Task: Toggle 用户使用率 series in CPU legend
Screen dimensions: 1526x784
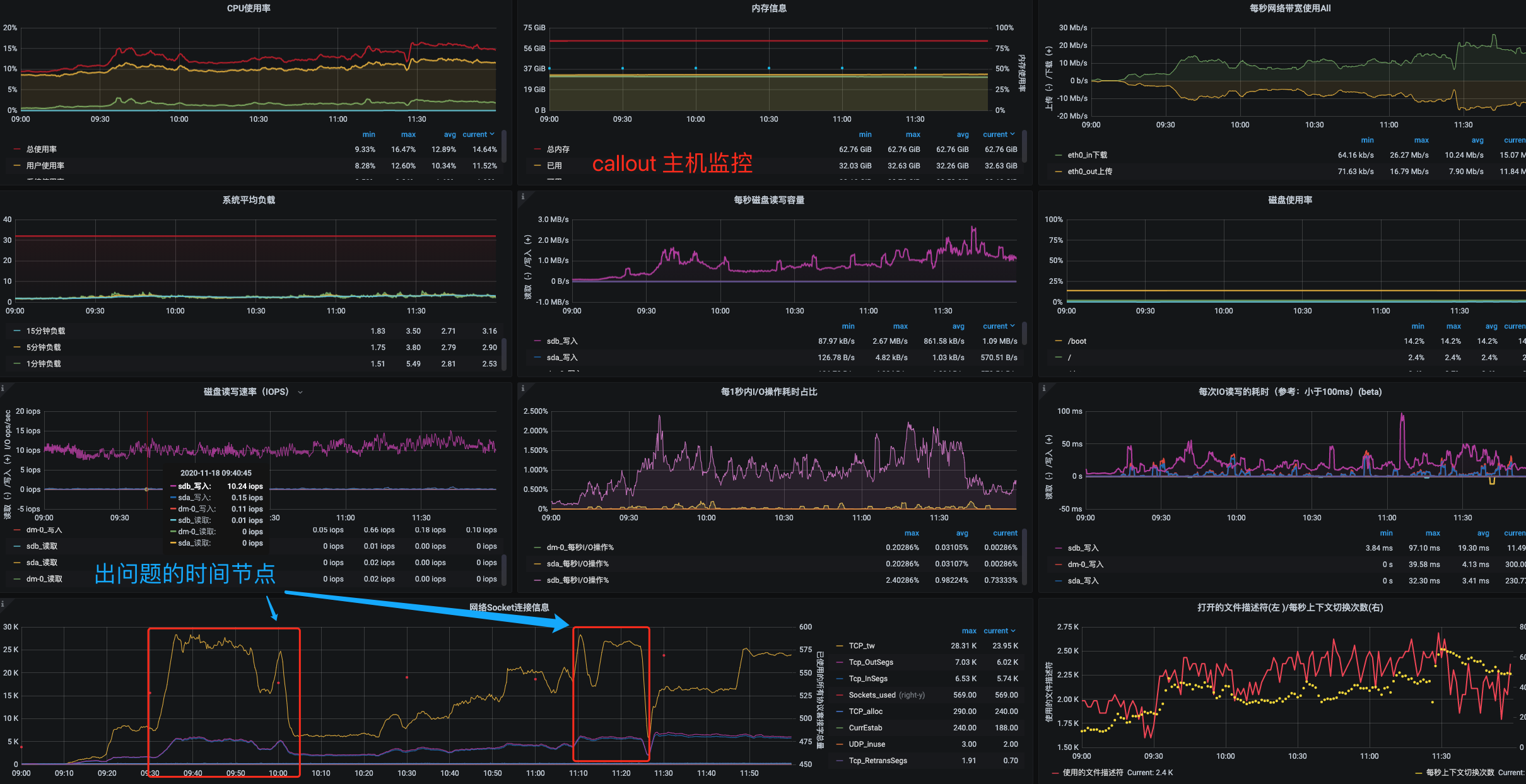Action: coord(45,166)
